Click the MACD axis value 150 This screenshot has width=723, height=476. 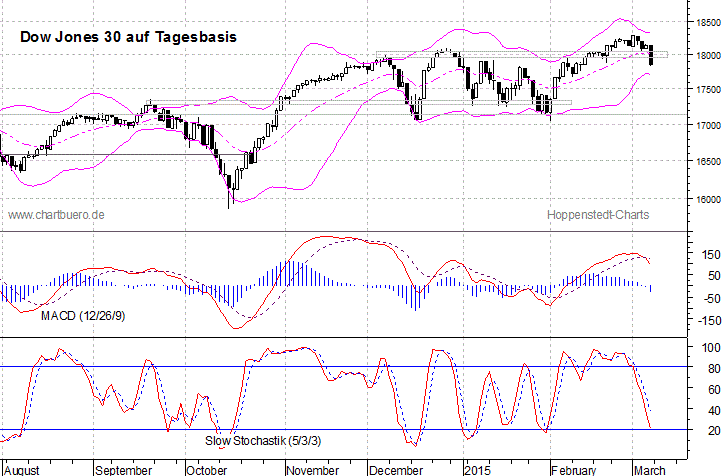click(711, 255)
